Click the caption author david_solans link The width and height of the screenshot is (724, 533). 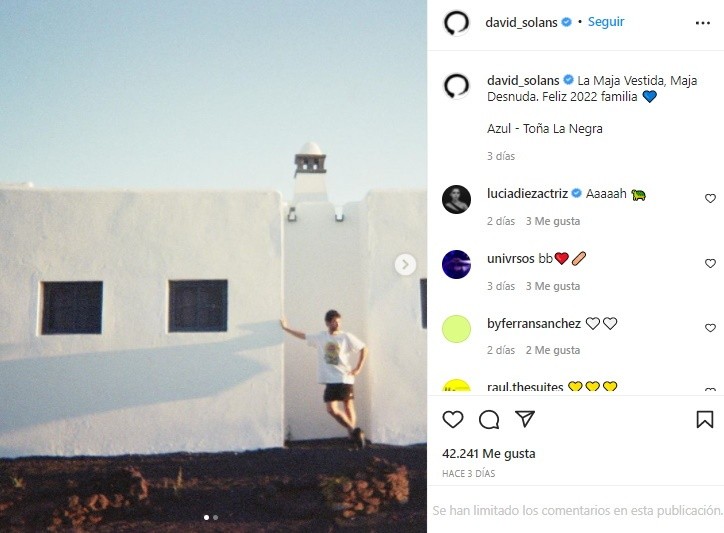click(523, 80)
